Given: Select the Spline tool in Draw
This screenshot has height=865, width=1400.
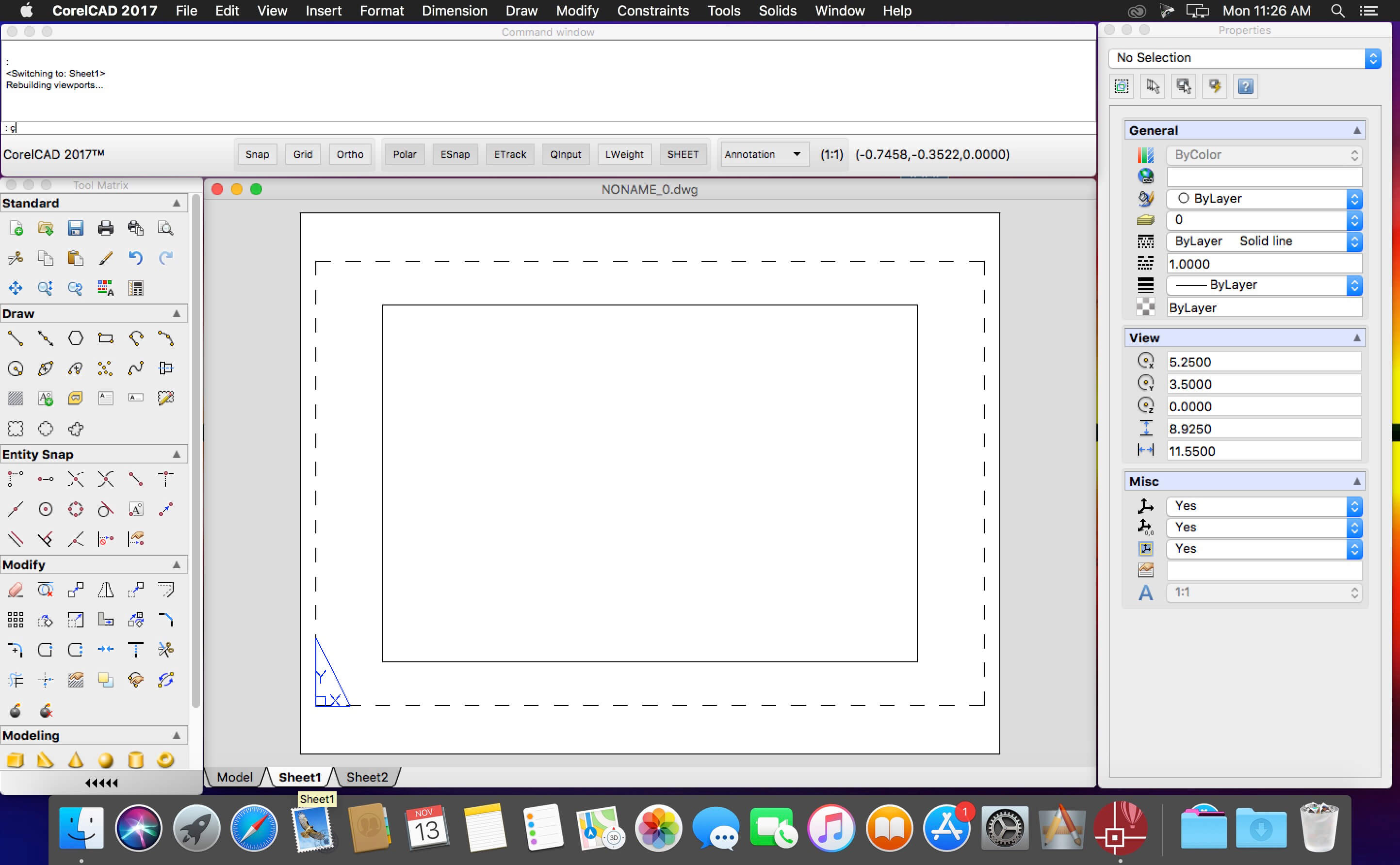Looking at the screenshot, I should tap(136, 368).
